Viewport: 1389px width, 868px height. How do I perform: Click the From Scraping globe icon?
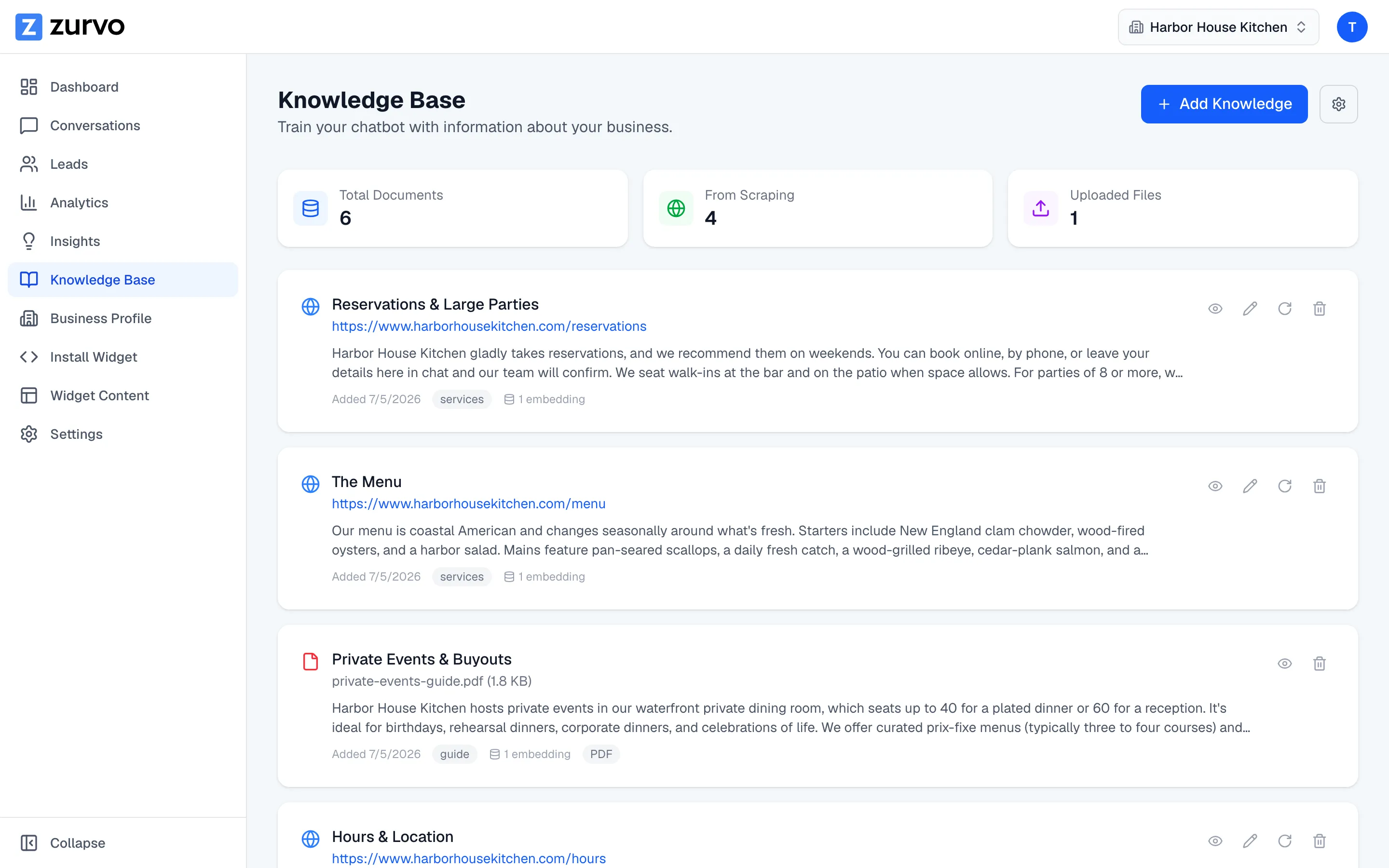(x=676, y=208)
